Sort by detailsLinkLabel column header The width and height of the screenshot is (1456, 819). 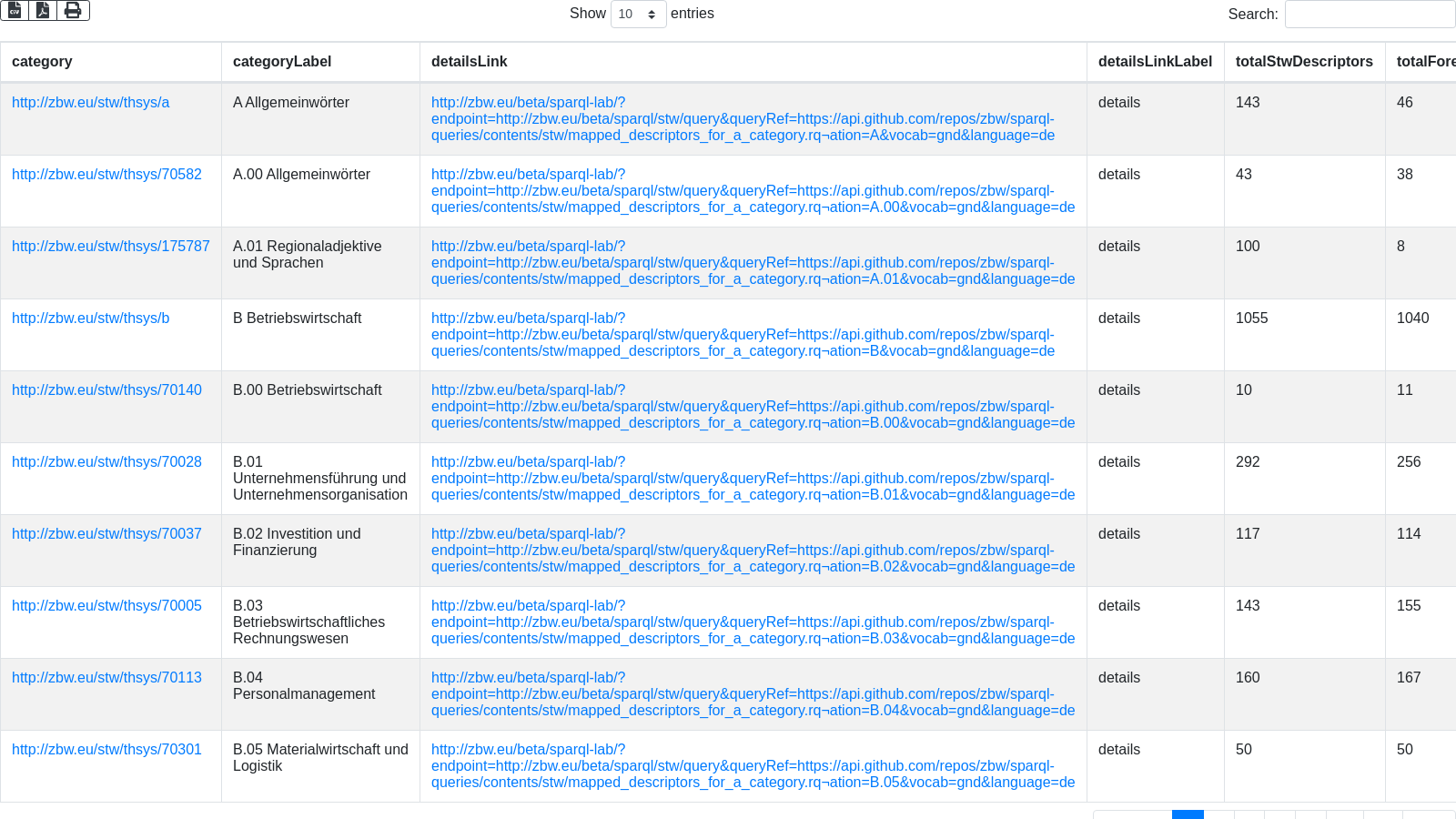click(1155, 62)
